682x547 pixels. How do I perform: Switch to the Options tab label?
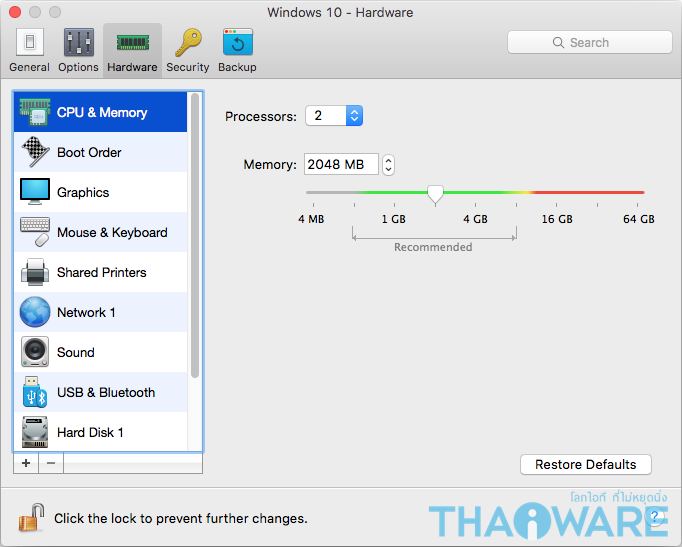tap(78, 67)
